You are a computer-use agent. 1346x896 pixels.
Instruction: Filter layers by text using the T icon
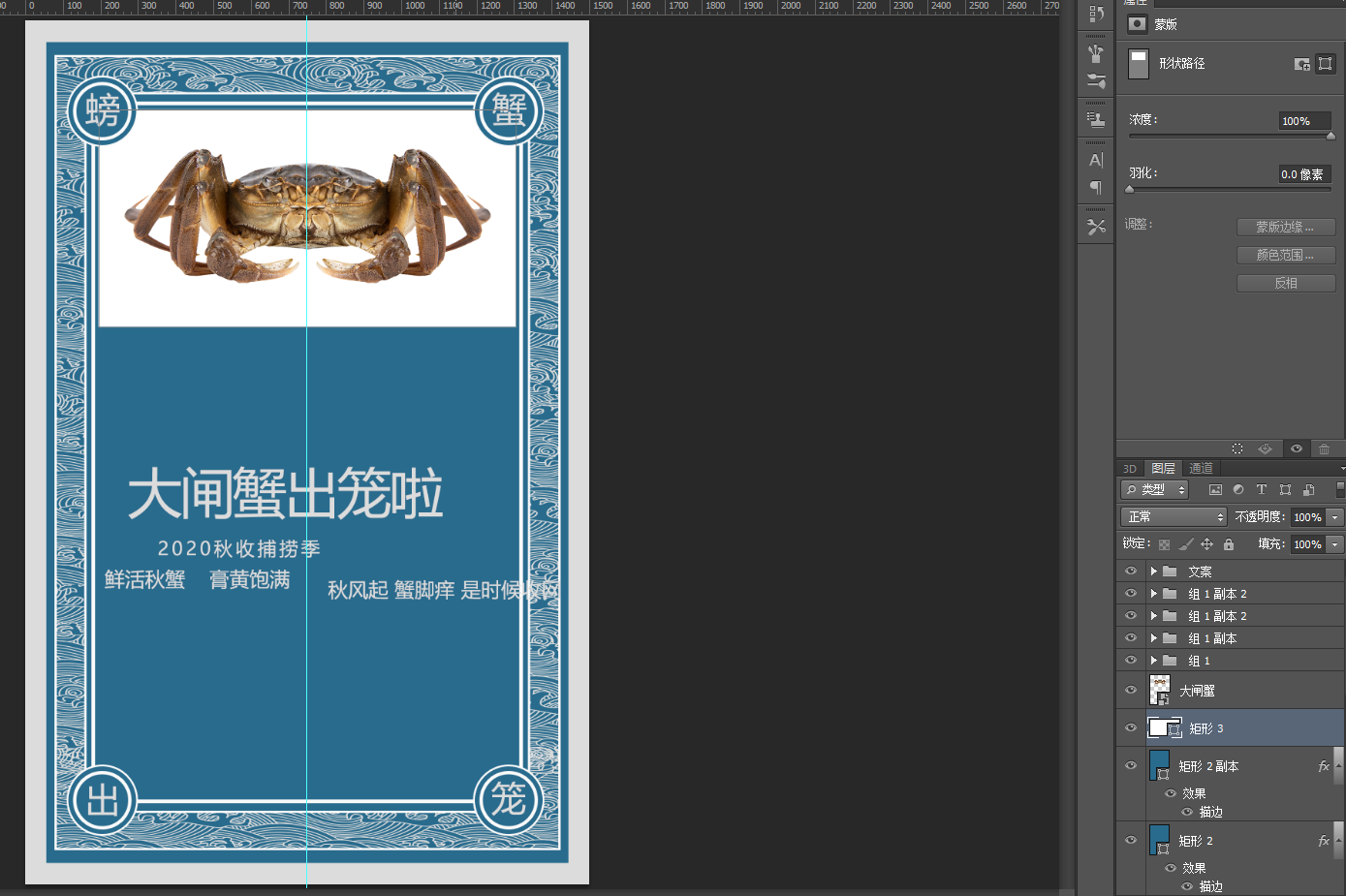[x=1262, y=489]
